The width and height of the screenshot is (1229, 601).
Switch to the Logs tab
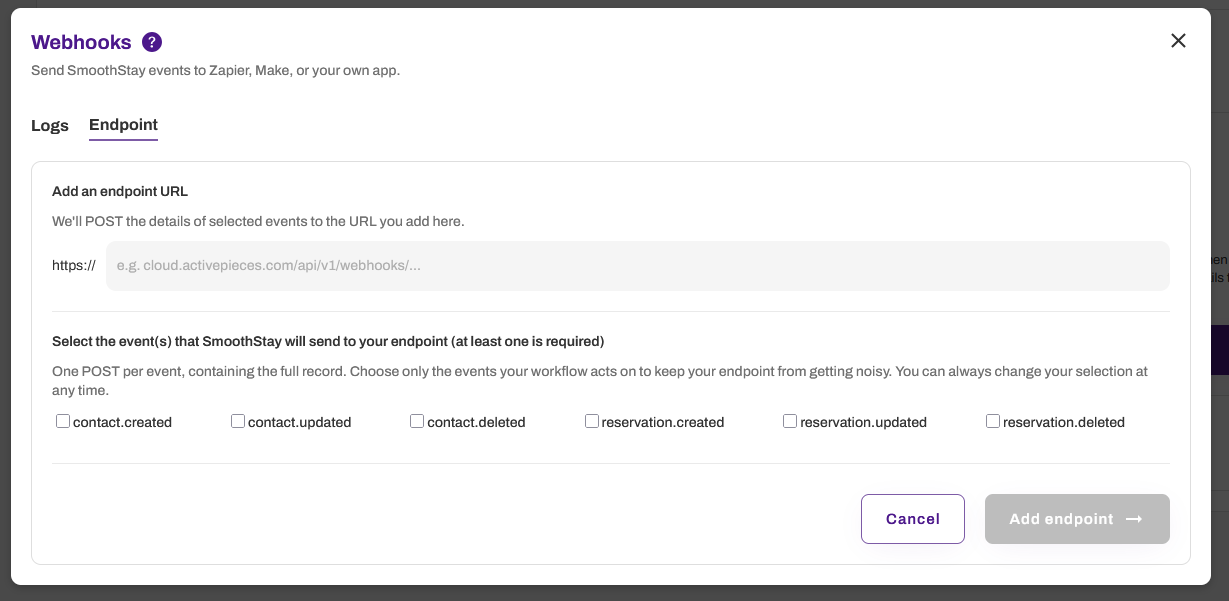point(50,125)
